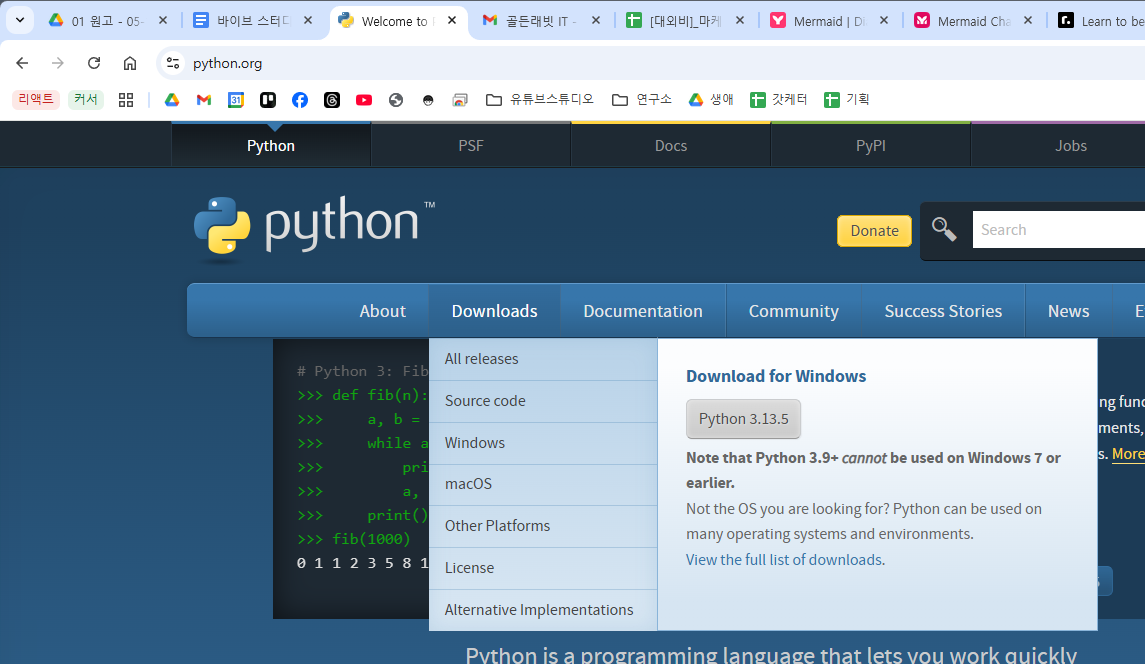Open Gmail bookmark icon
Screen dimensions: 1145x664
(204, 100)
